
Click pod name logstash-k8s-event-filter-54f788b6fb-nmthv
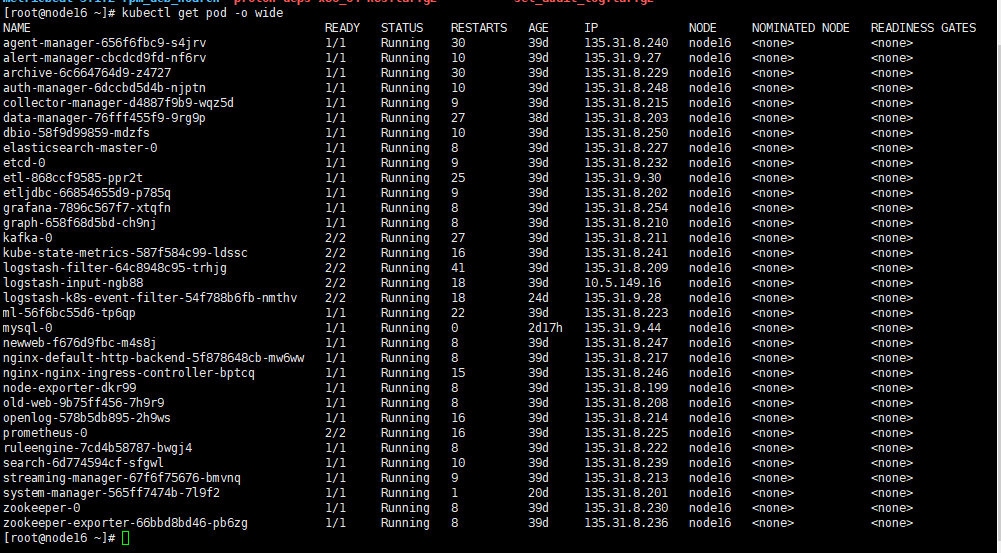point(150,298)
